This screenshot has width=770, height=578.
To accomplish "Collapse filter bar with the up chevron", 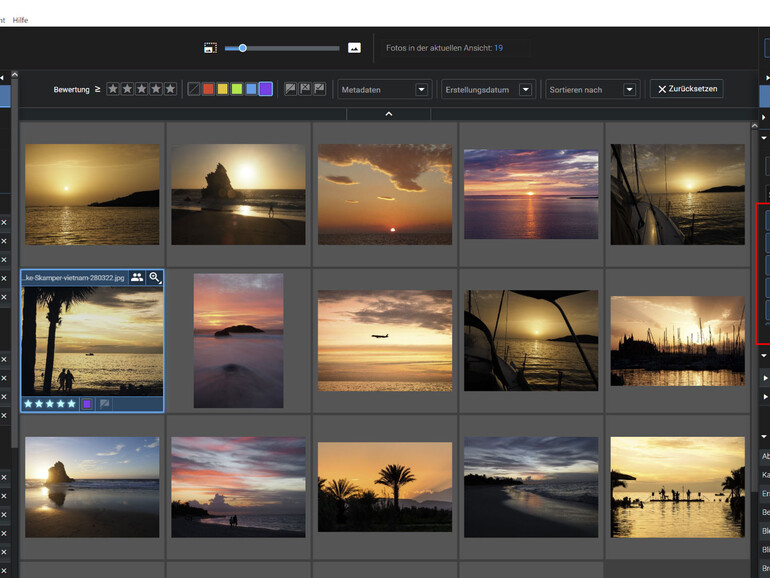I will 388,114.
